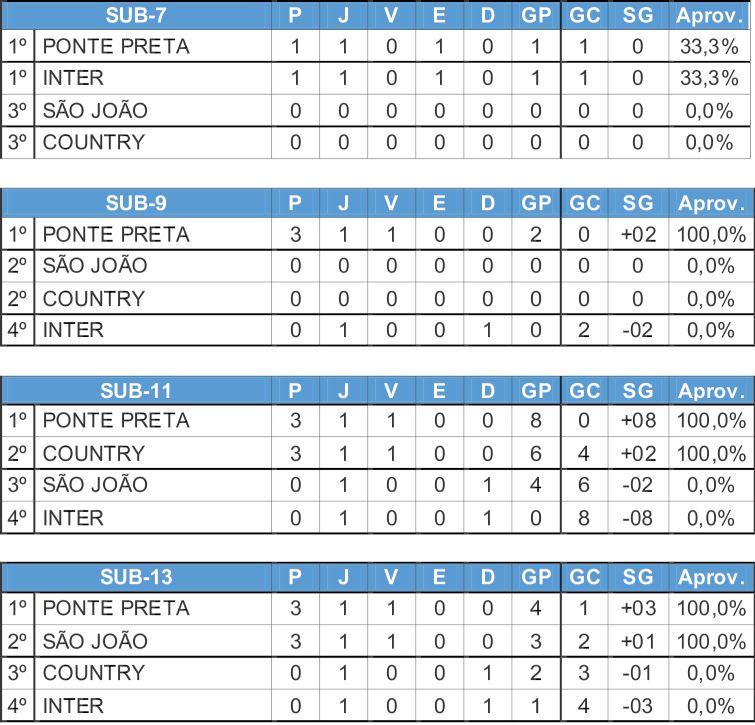The width and height of the screenshot is (755, 725).
Task: Click PONTE PRETA in the SUB-7 table
Action: coord(116,47)
